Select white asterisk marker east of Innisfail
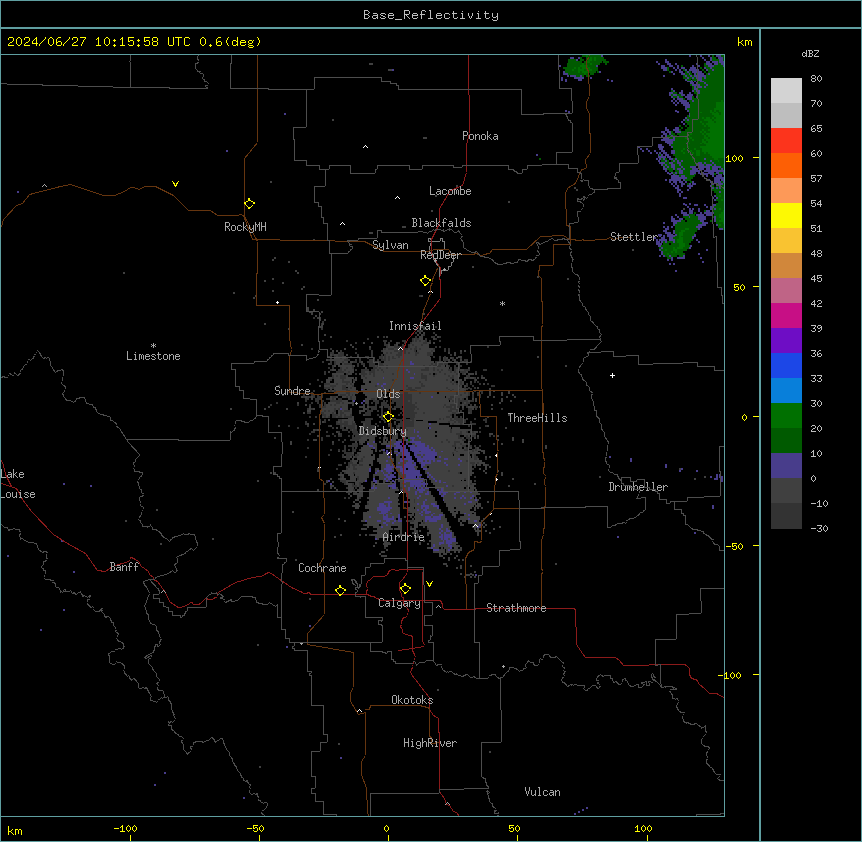 tap(502, 303)
